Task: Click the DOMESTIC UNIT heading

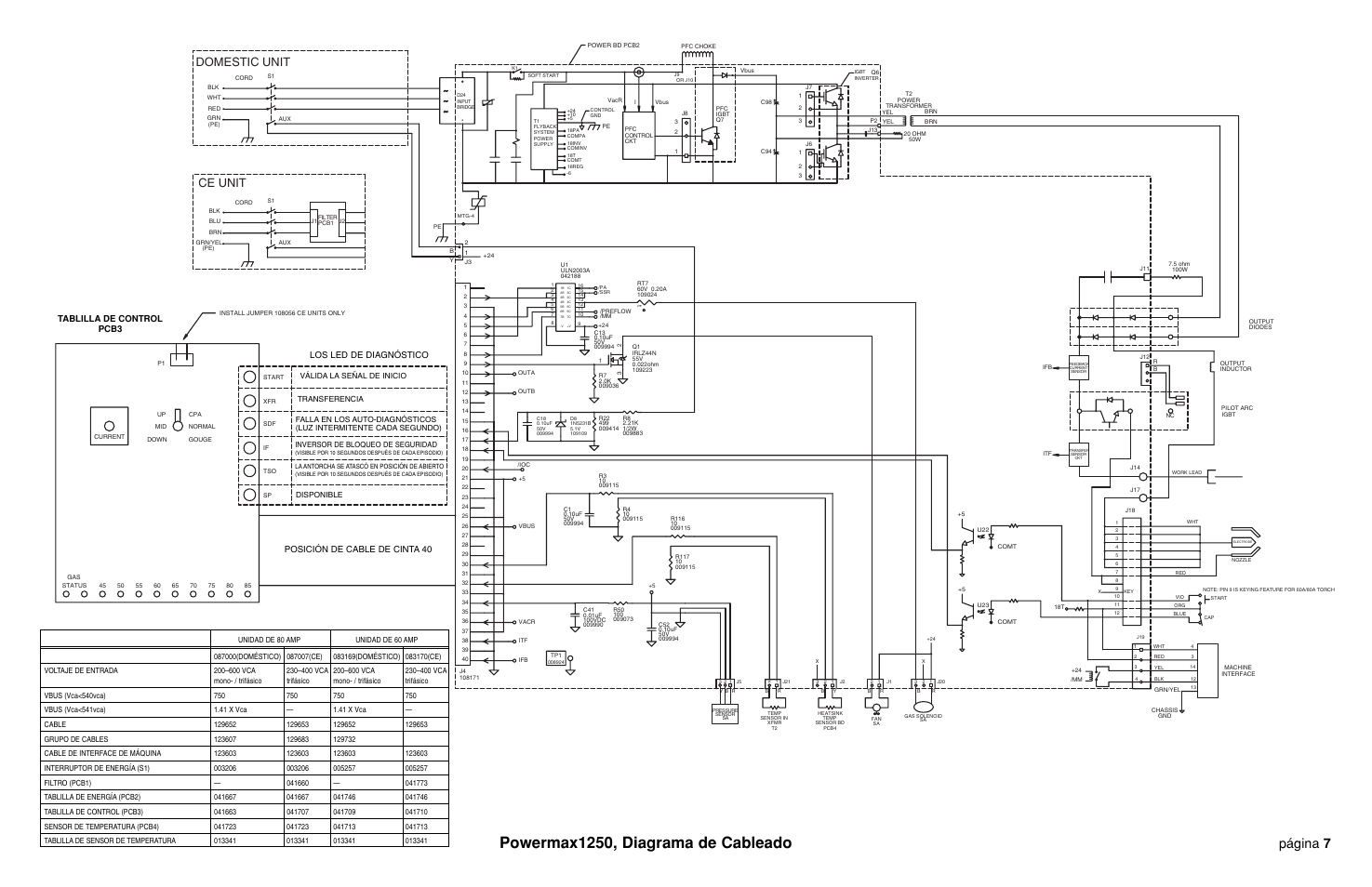Action: pos(243,62)
